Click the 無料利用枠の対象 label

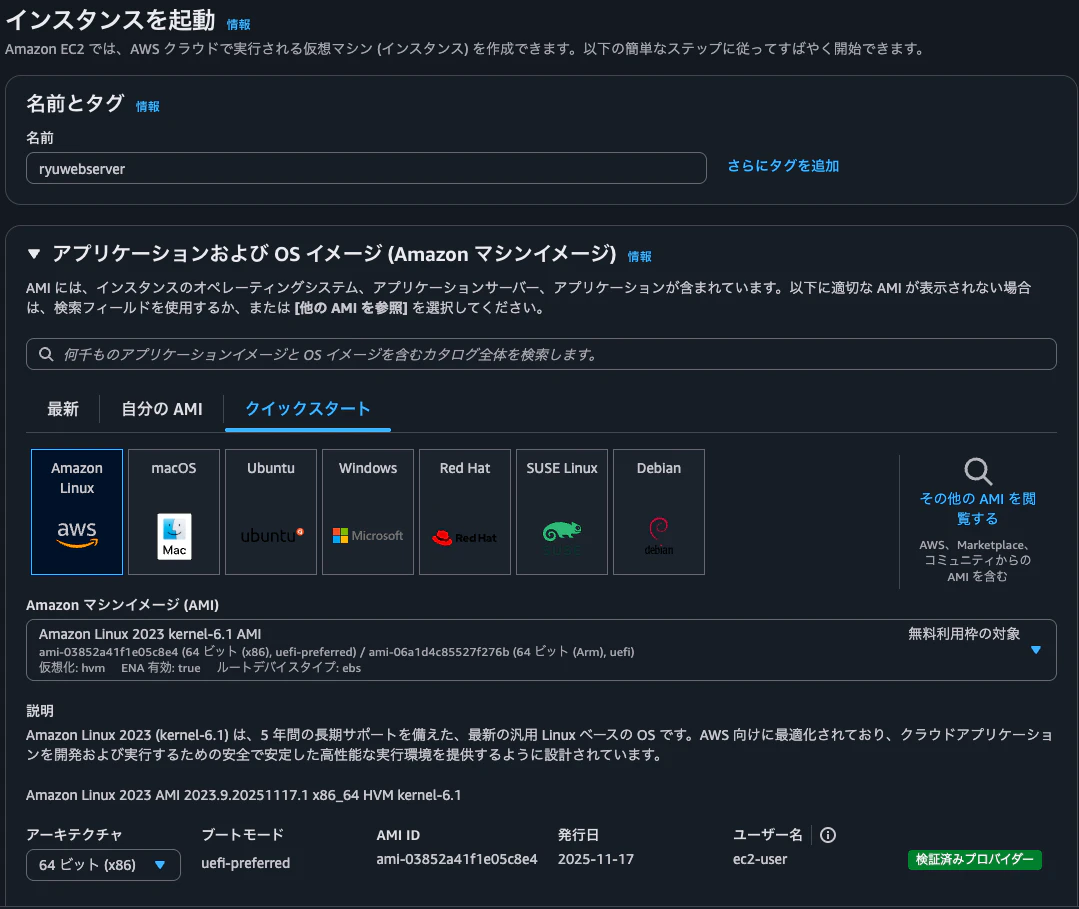pyautogui.click(x=963, y=634)
